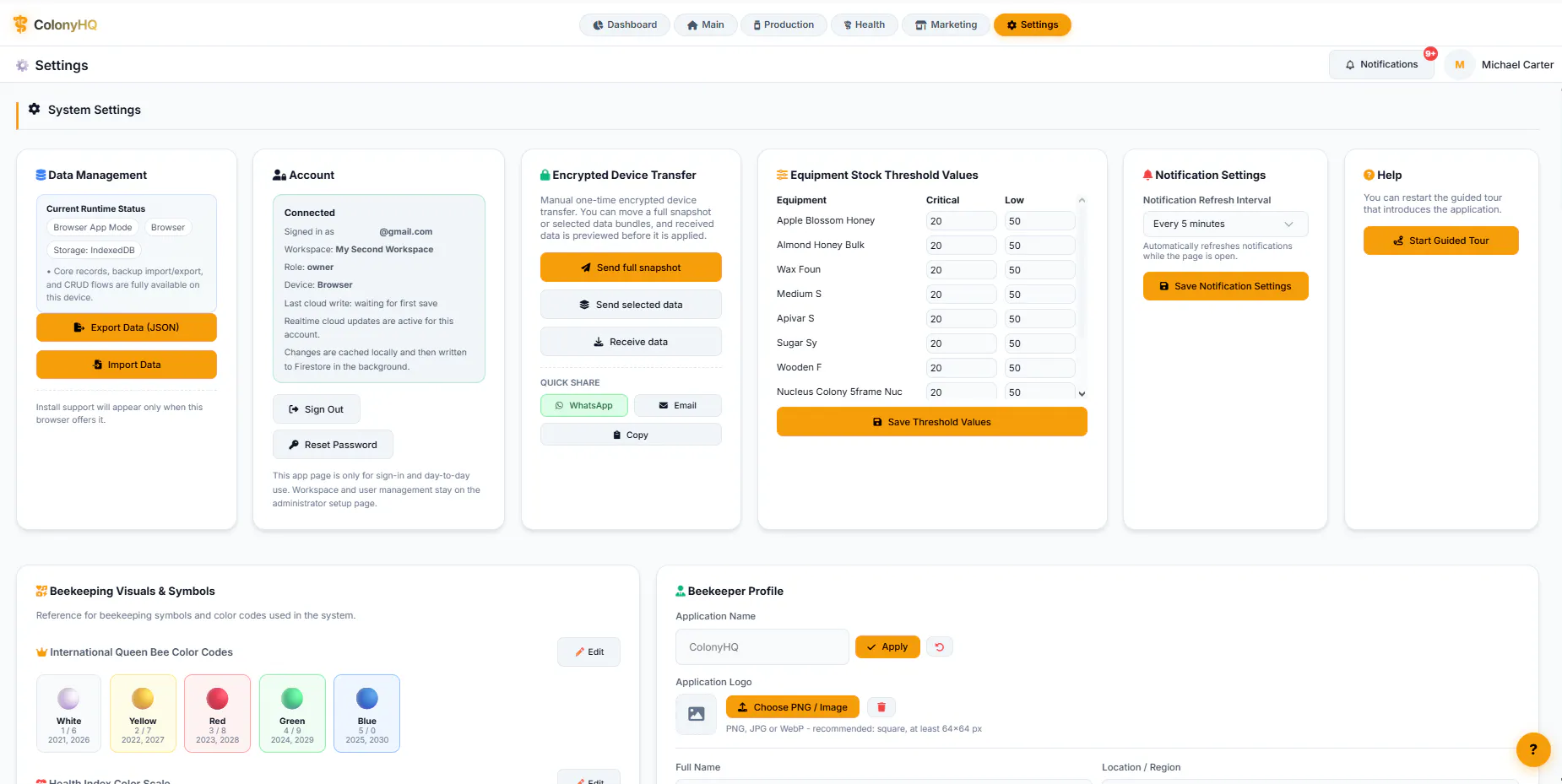Click the Application Name input field

[x=762, y=647]
